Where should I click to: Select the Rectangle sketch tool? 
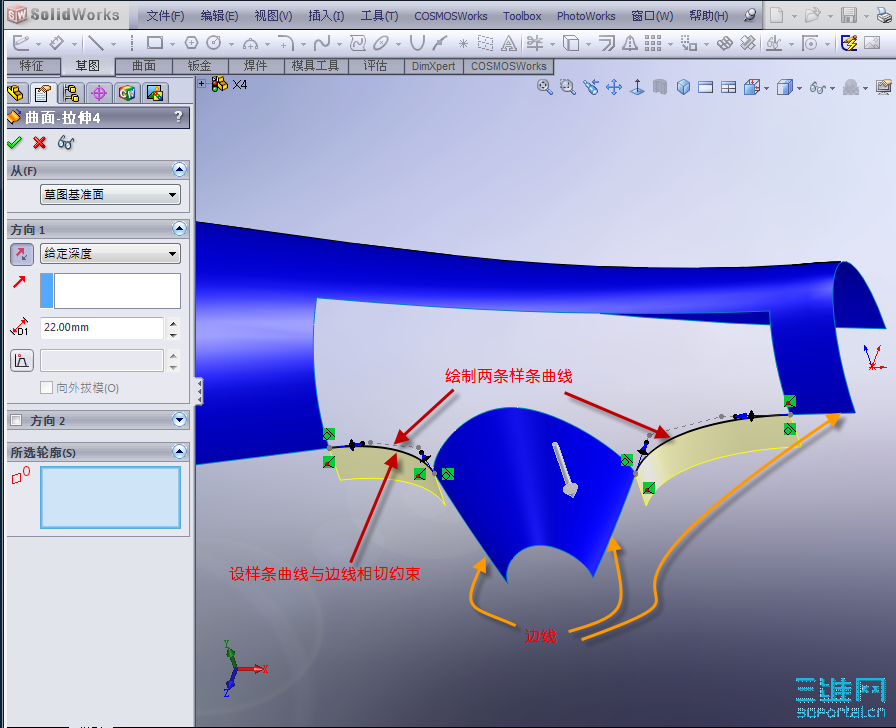[x=155, y=43]
